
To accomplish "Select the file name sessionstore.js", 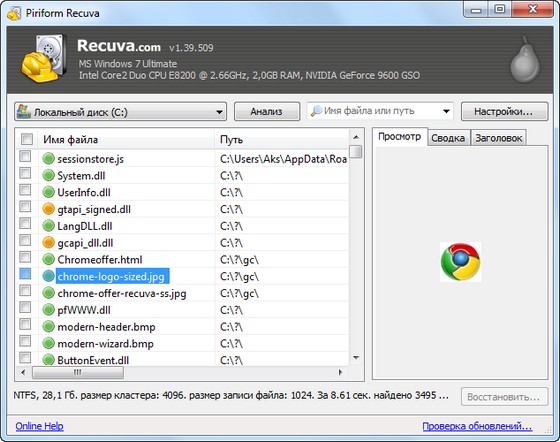I will (x=91, y=159).
